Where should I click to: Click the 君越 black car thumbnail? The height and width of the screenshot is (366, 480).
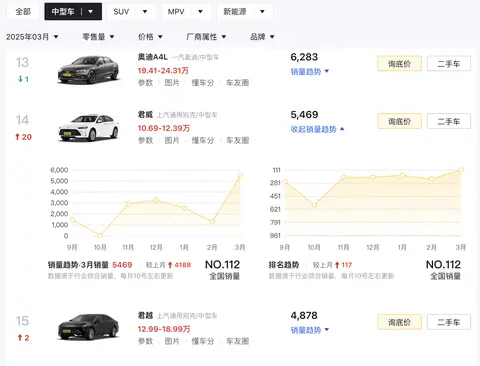click(x=88, y=327)
